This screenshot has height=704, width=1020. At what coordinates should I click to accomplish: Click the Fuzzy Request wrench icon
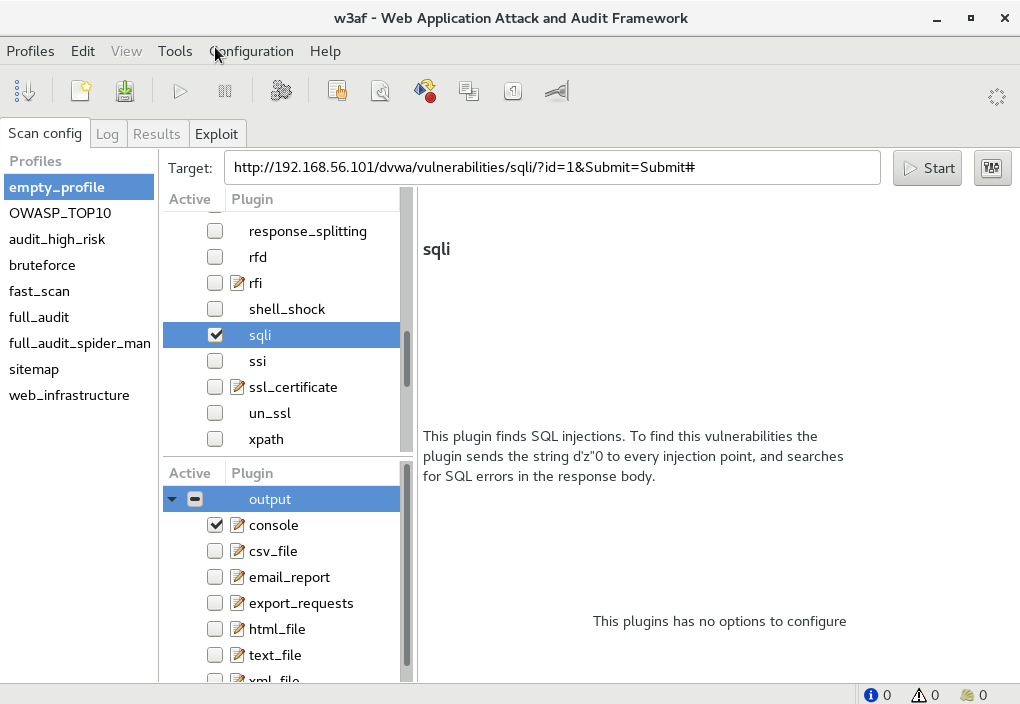[381, 92]
